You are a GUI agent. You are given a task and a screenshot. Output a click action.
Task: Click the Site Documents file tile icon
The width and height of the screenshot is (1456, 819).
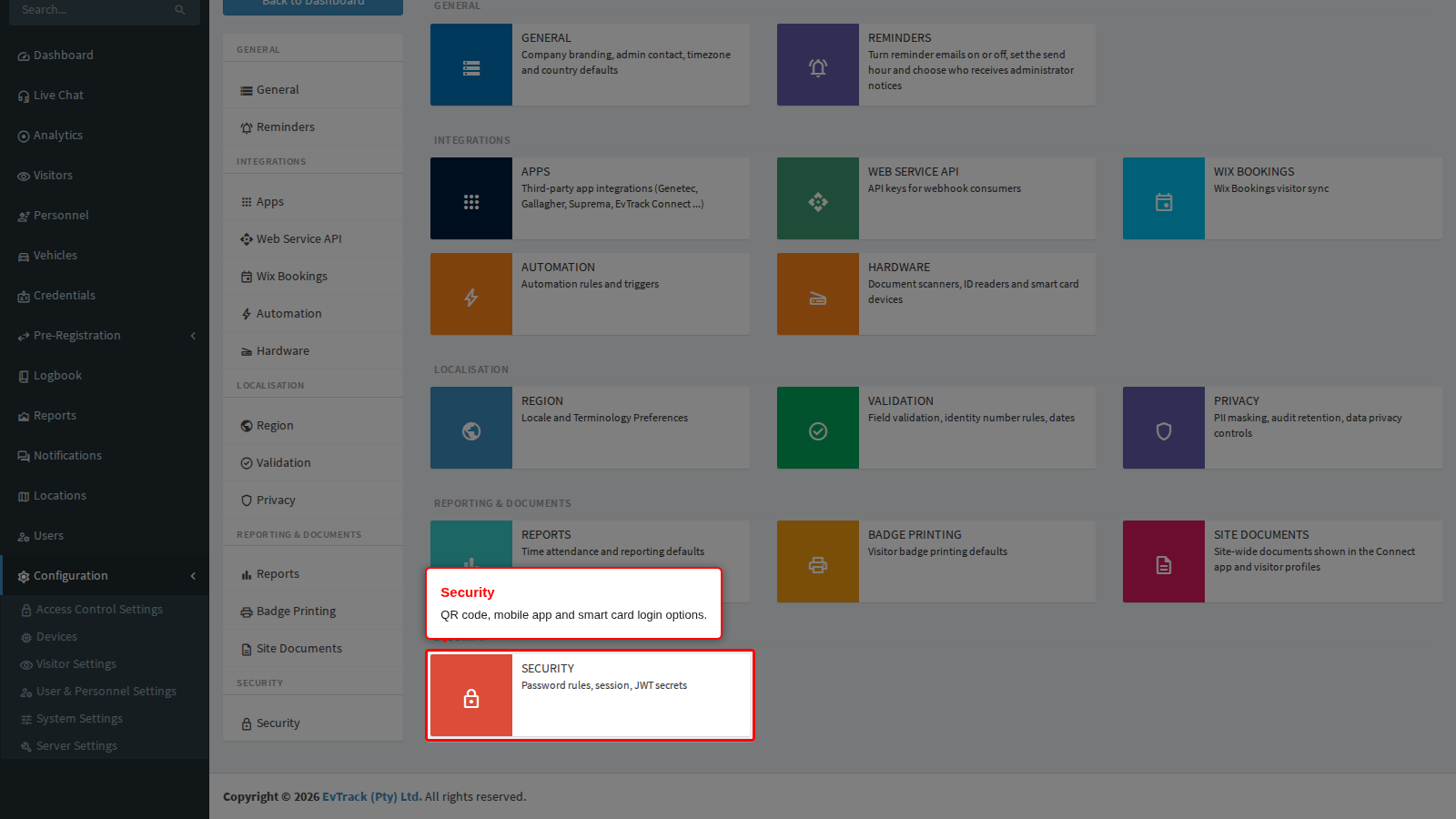(1164, 565)
